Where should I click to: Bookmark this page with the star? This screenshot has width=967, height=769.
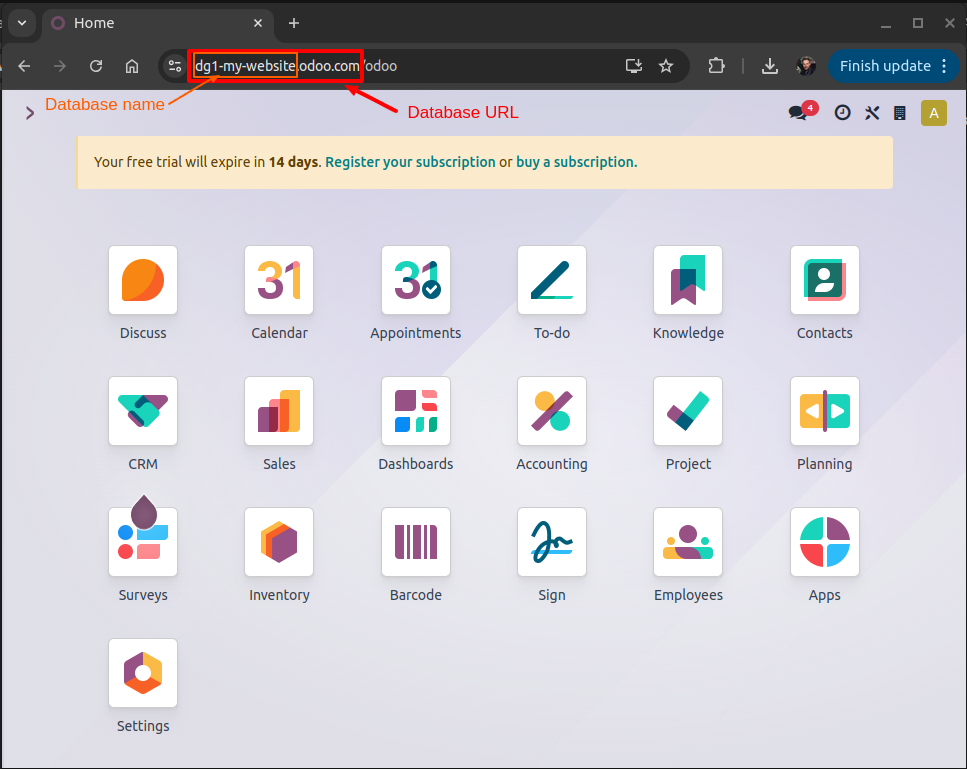[666, 66]
